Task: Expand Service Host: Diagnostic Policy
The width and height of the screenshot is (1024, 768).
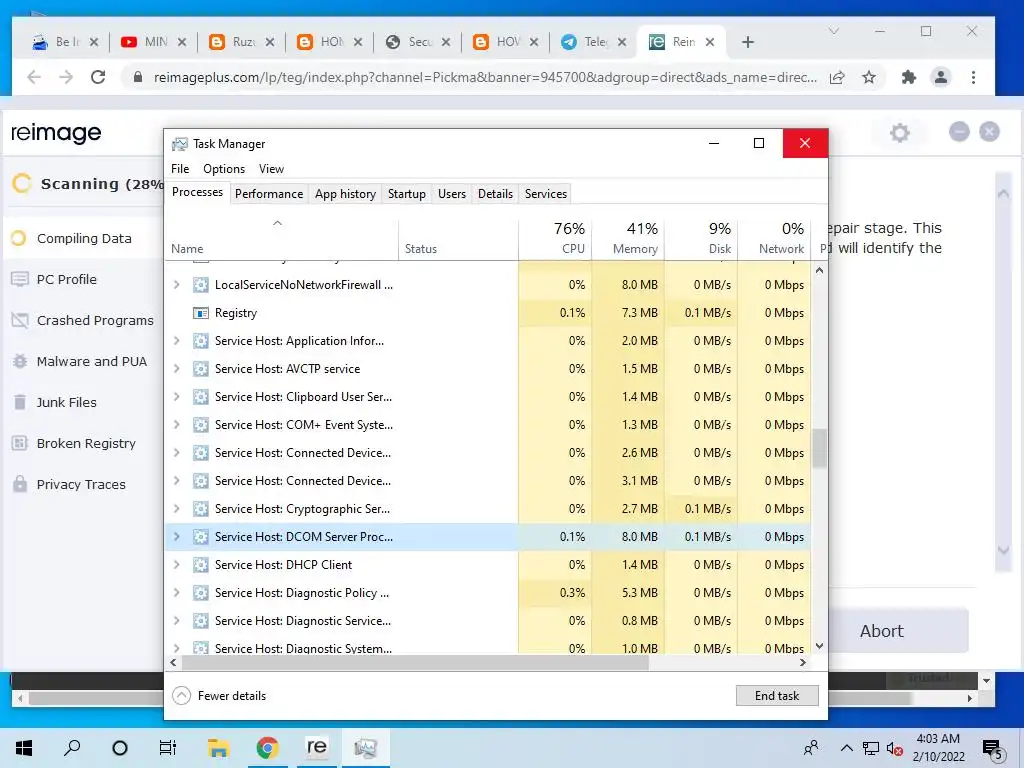Action: pos(176,593)
